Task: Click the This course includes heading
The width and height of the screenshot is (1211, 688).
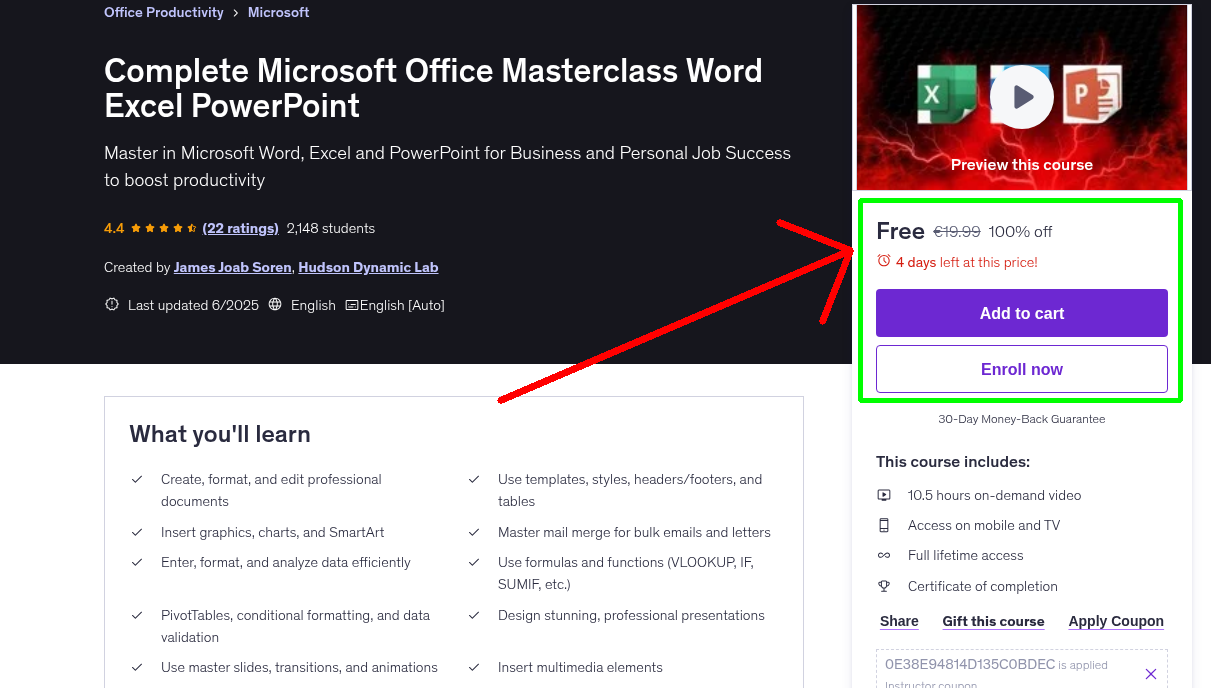Action: pos(953,462)
